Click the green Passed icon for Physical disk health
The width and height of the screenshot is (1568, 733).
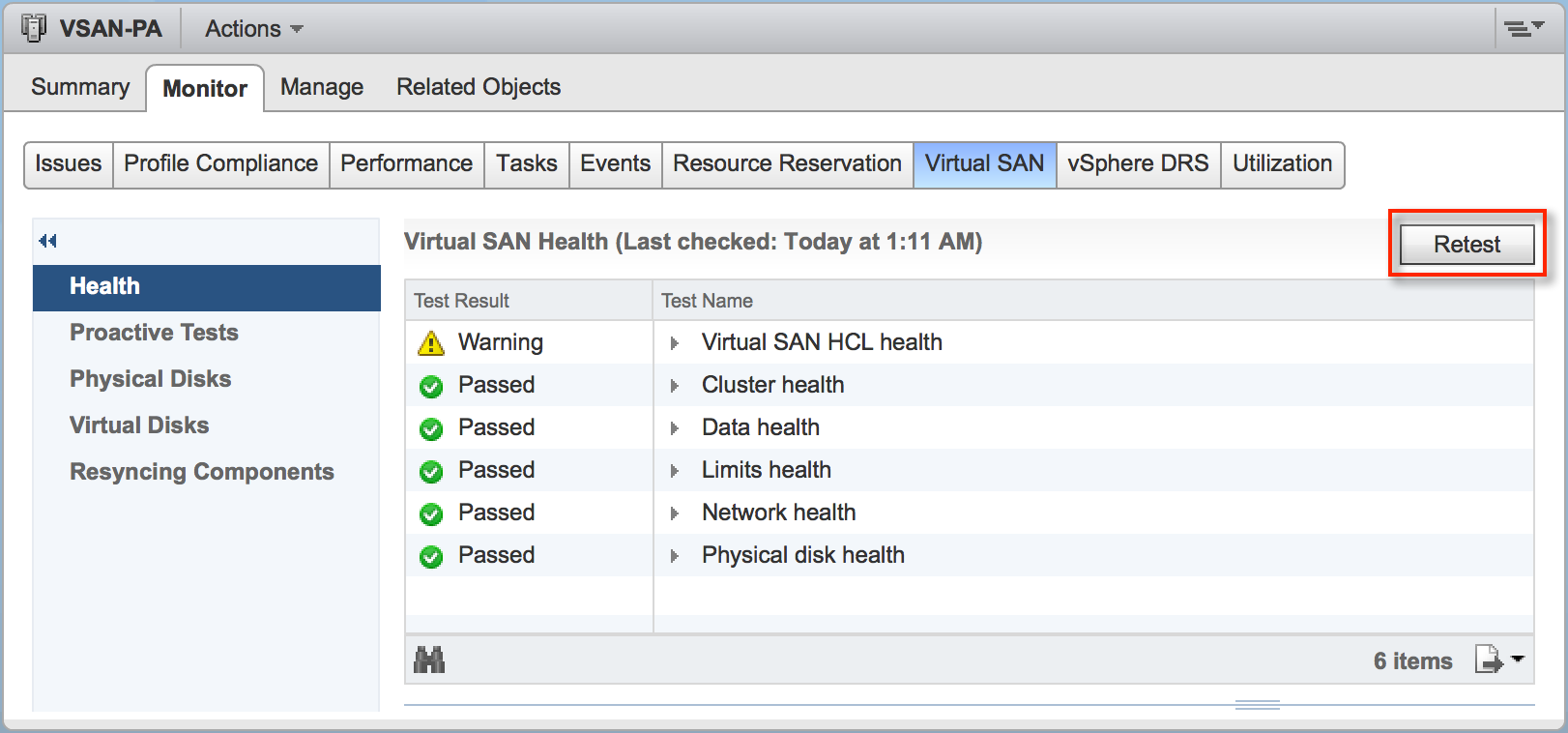(431, 557)
